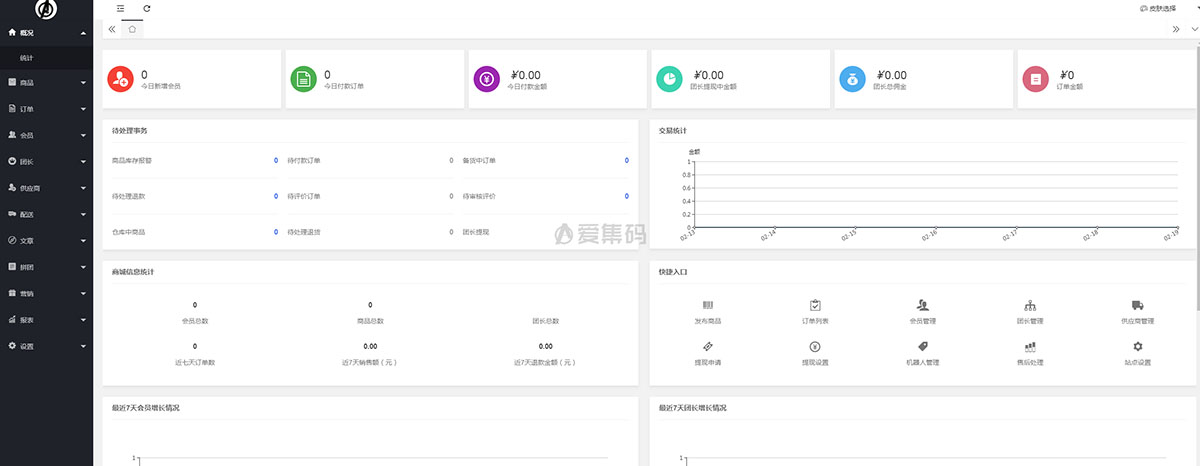Expand the 拼团 sidebar menu
This screenshot has width=1200, height=466.
tap(46, 267)
